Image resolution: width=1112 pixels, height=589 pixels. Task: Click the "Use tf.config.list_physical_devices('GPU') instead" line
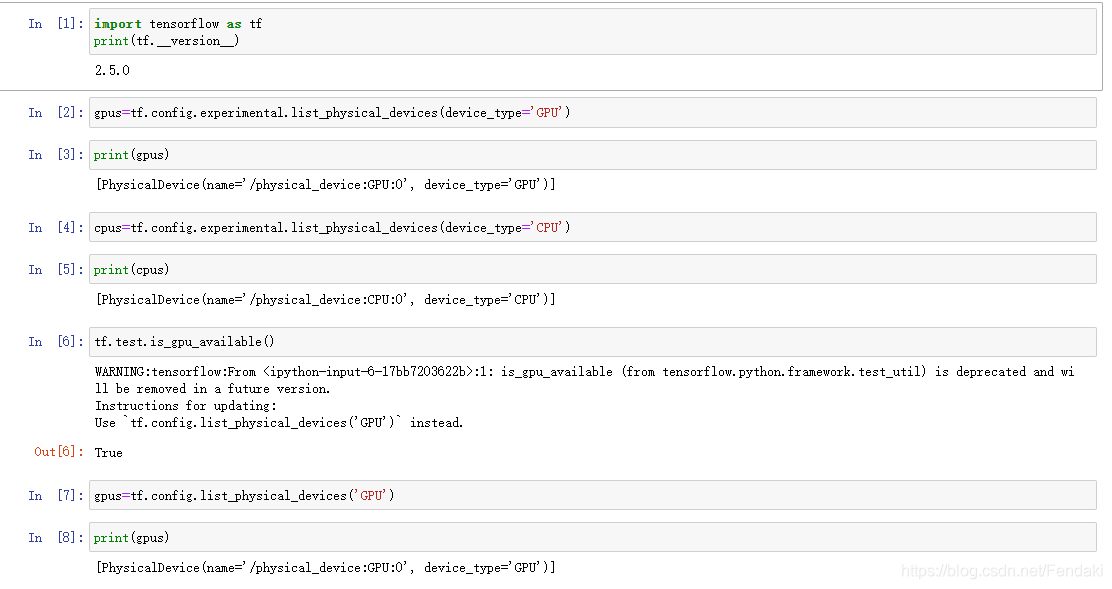[279, 423]
